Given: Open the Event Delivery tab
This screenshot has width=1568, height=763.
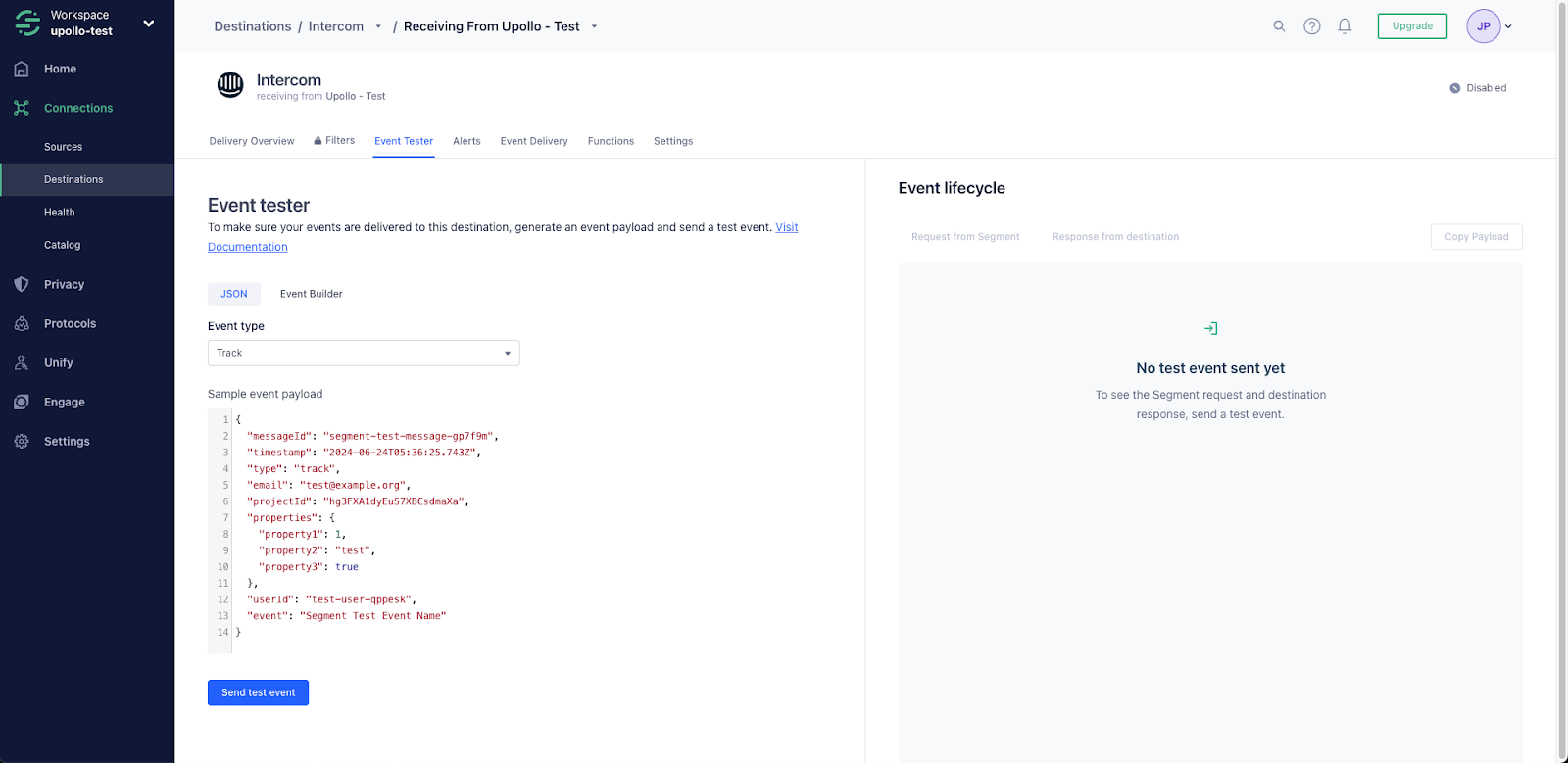Looking at the screenshot, I should 534,141.
